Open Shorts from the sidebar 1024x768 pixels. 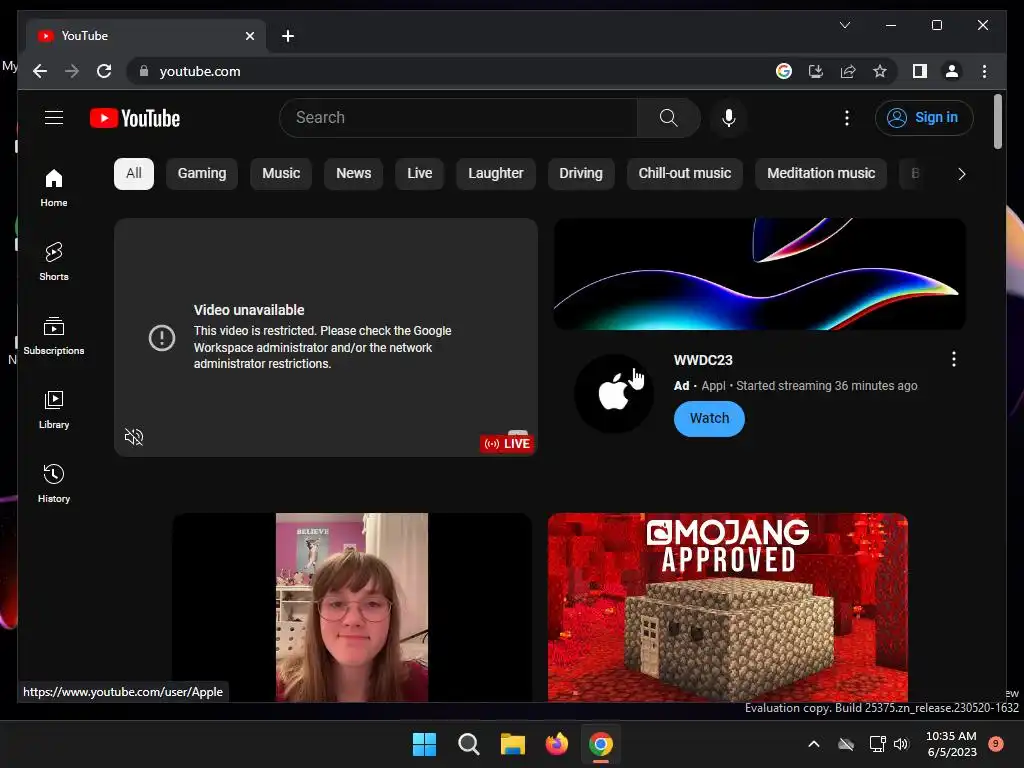pos(54,261)
